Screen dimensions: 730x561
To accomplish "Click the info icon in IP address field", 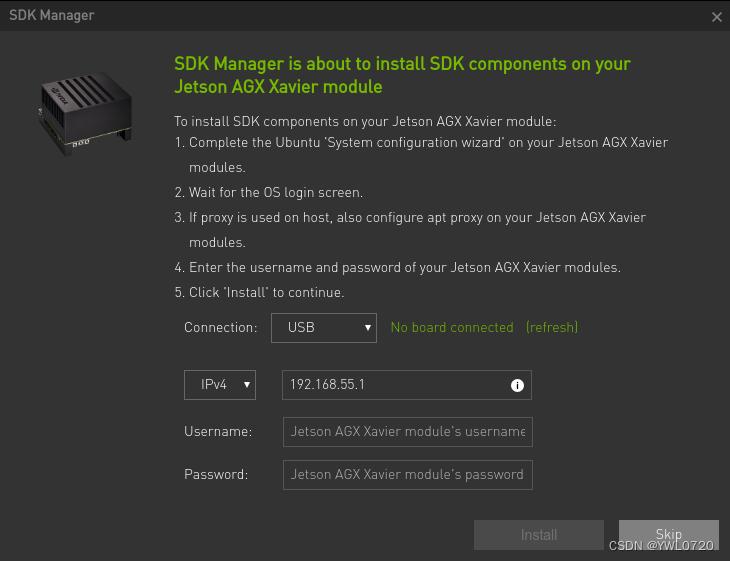I will (x=517, y=385).
